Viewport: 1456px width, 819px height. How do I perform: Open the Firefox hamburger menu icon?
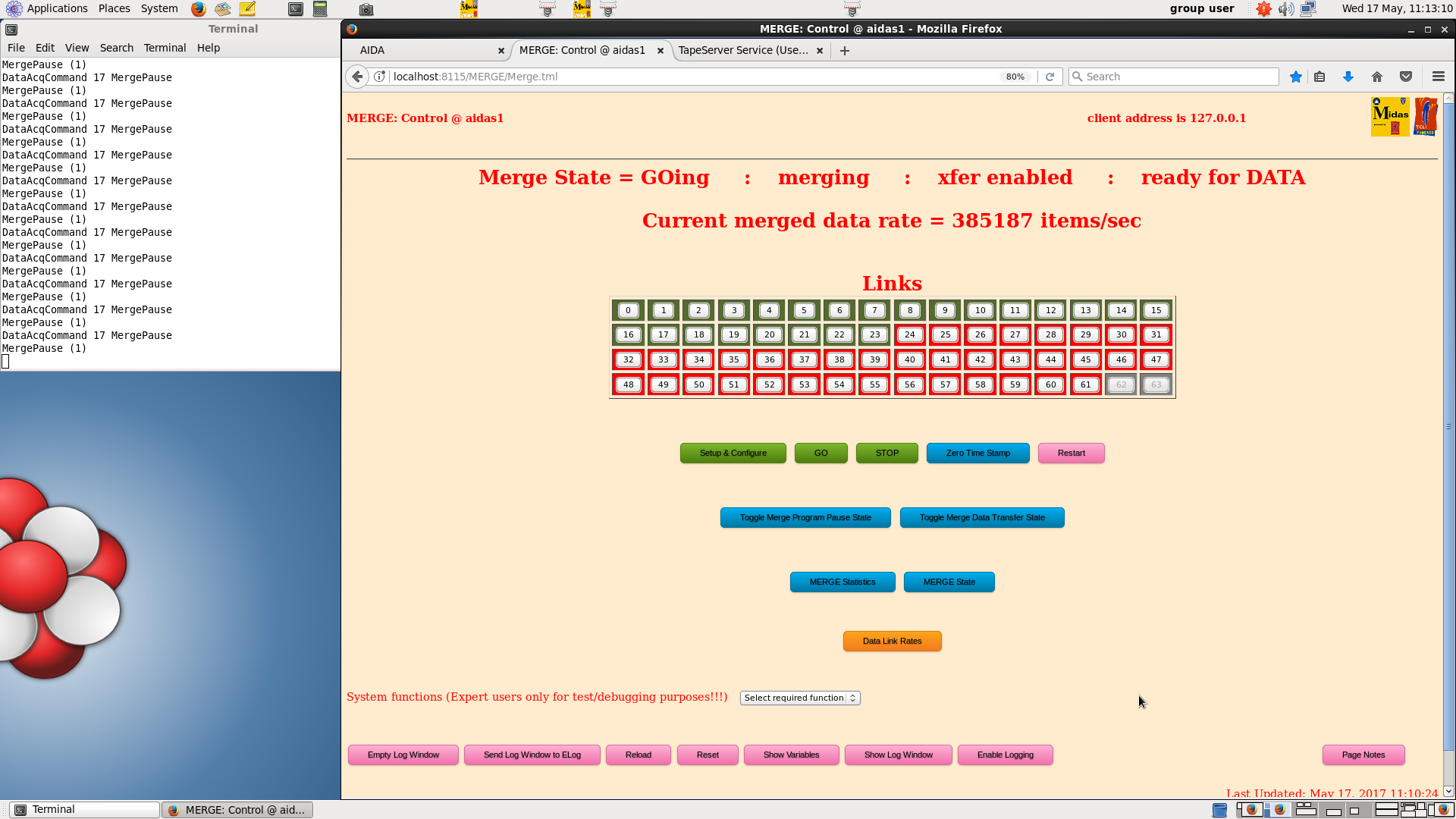click(1438, 77)
